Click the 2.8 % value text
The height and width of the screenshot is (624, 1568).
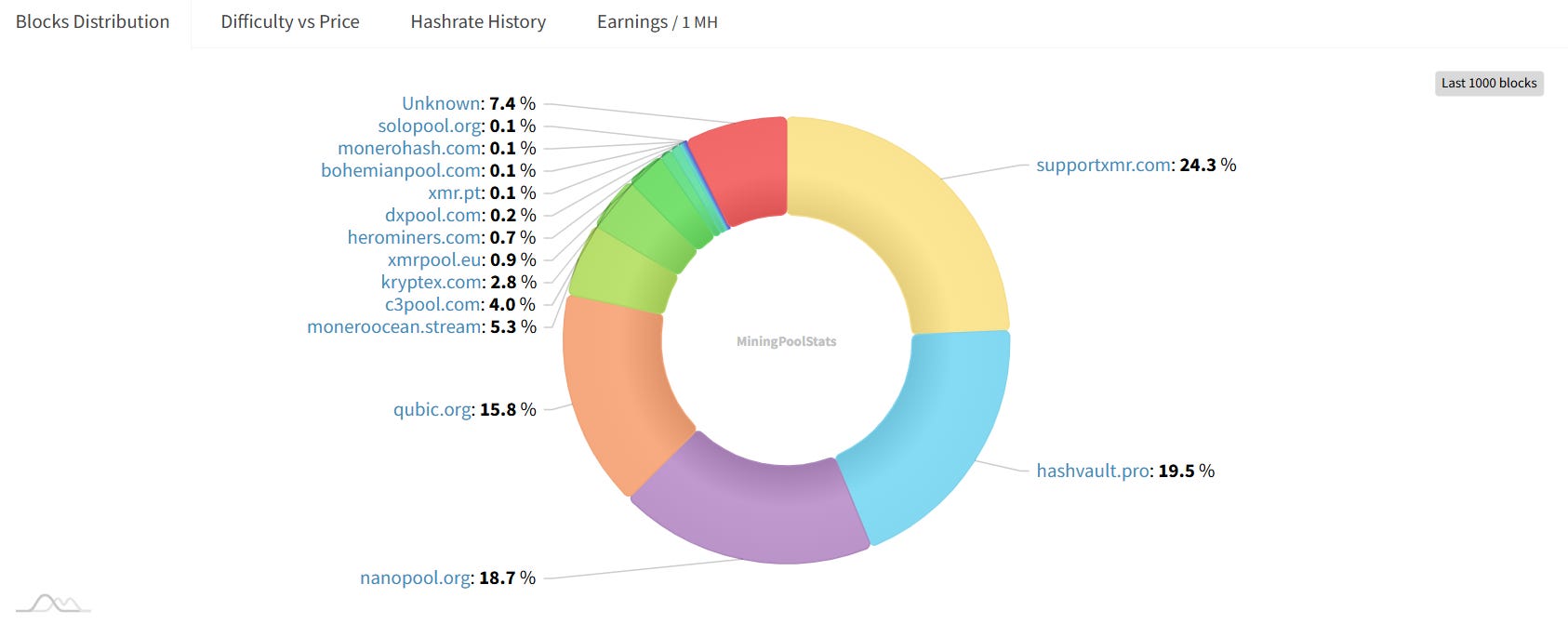[513, 282]
